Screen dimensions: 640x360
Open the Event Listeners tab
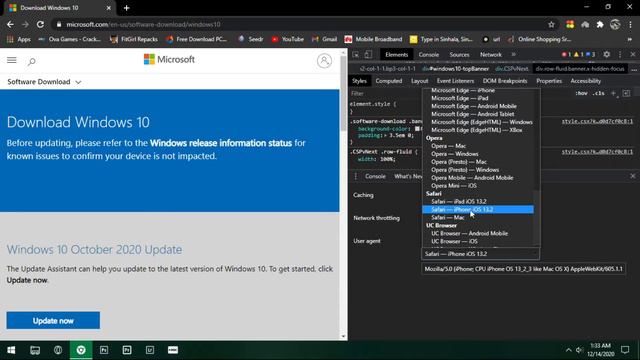pyautogui.click(x=456, y=81)
